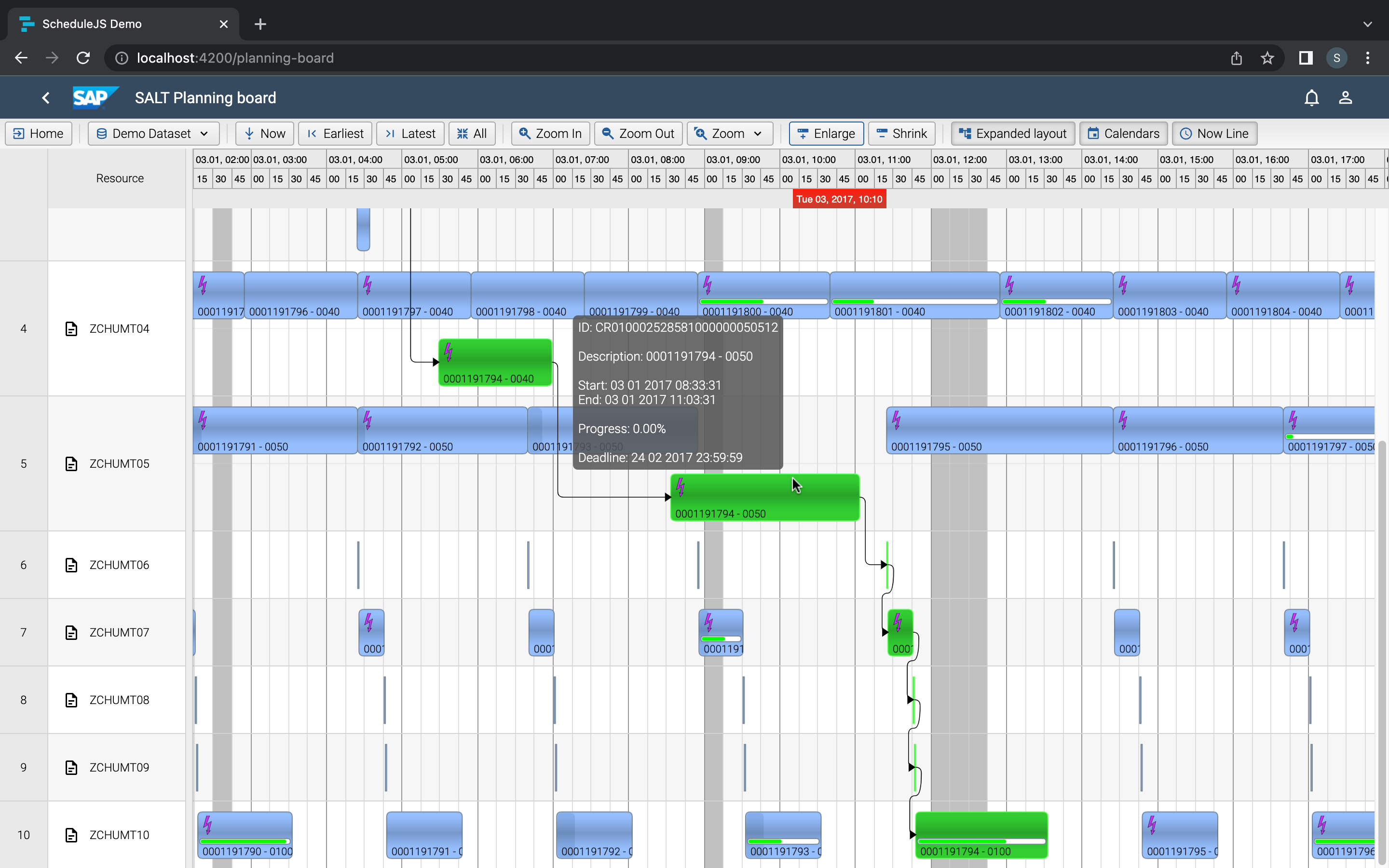The width and height of the screenshot is (1389, 868).
Task: Select the Zoom In magnifier tool
Action: click(x=549, y=133)
